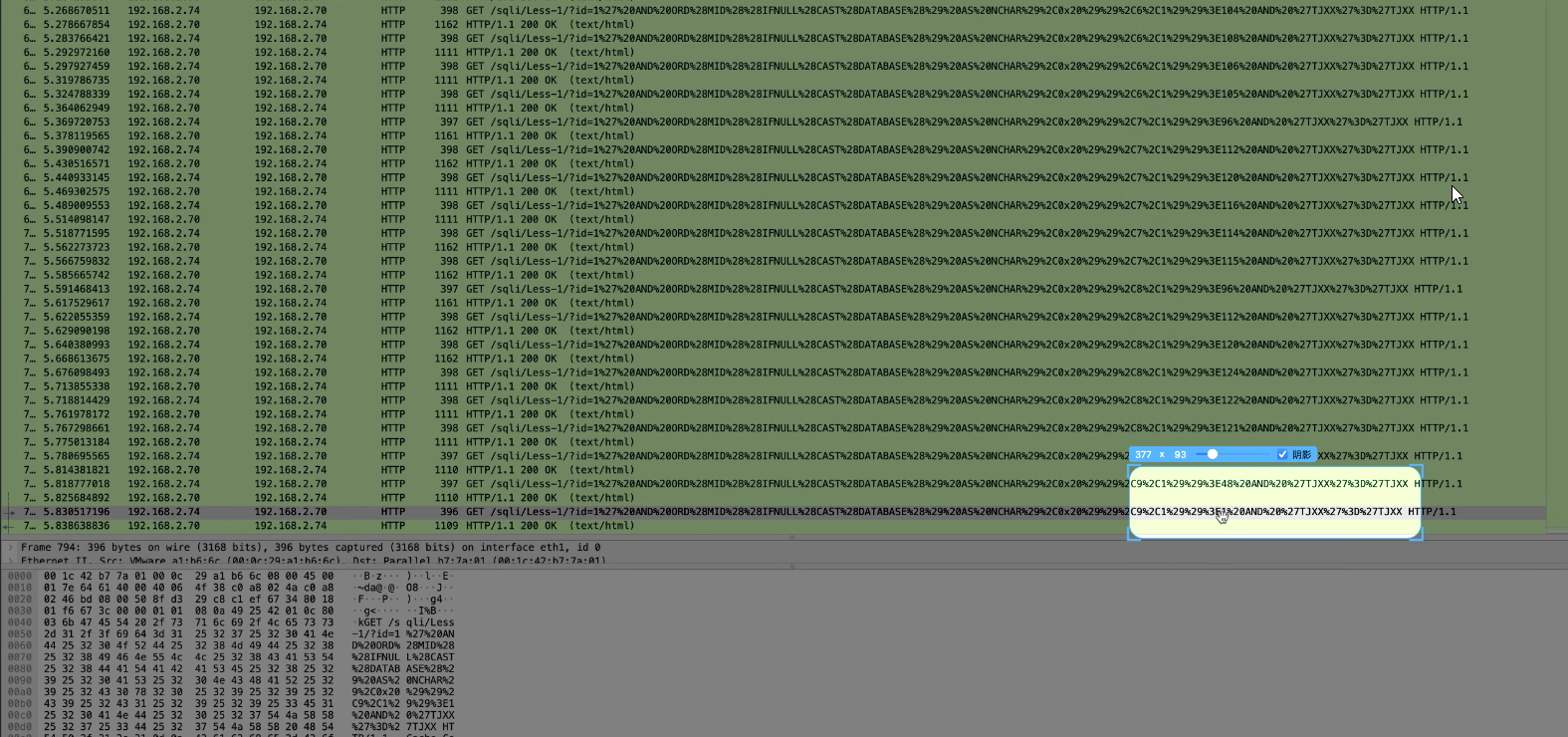
Task: Select packet at time 5.489009553
Action: [774, 205]
